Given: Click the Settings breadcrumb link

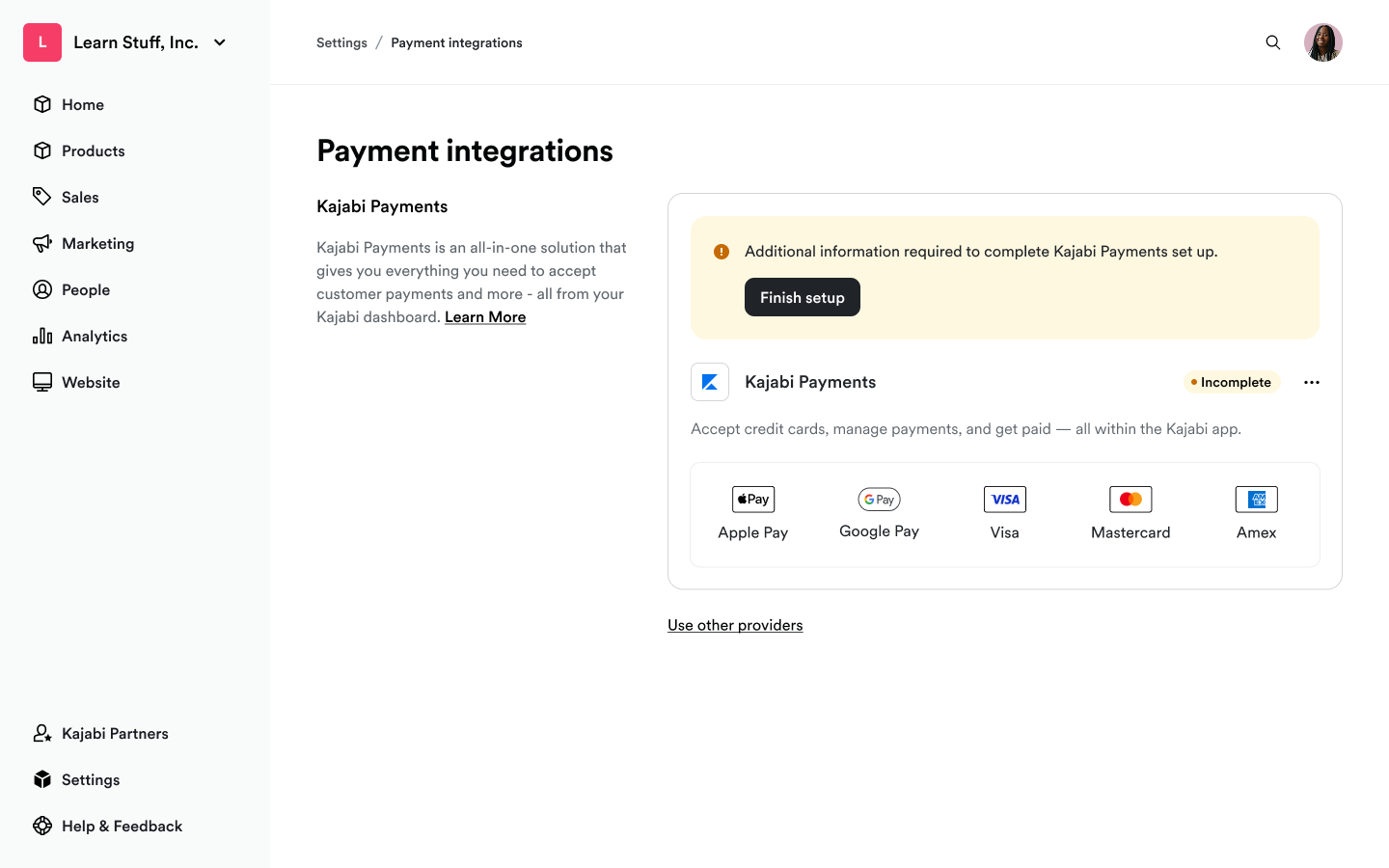Looking at the screenshot, I should 341,42.
